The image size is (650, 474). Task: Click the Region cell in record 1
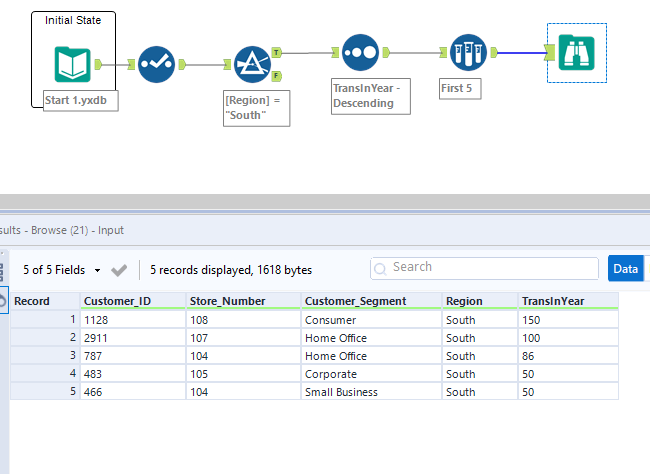pos(480,320)
